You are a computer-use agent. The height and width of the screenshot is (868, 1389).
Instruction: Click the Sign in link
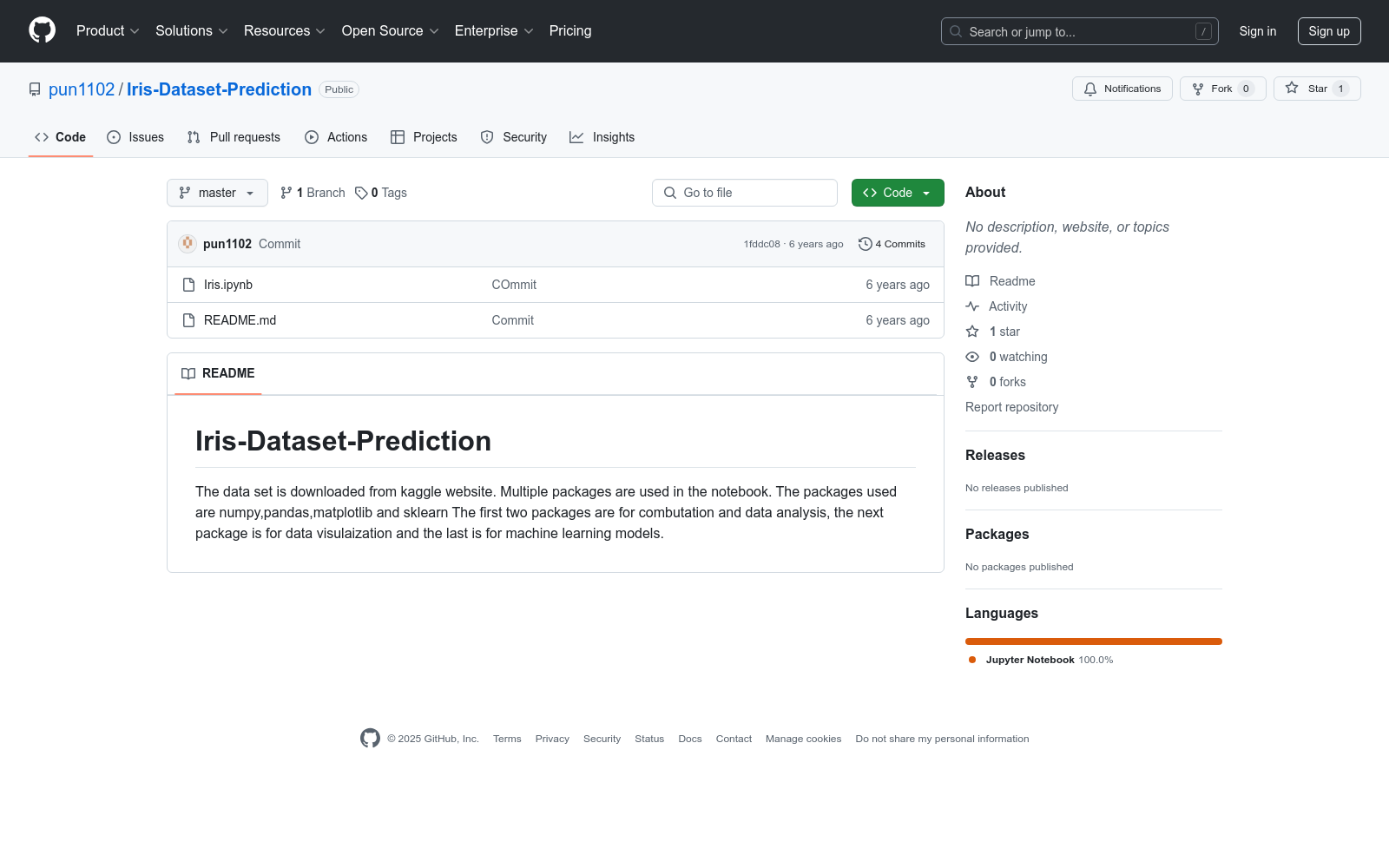1258,31
